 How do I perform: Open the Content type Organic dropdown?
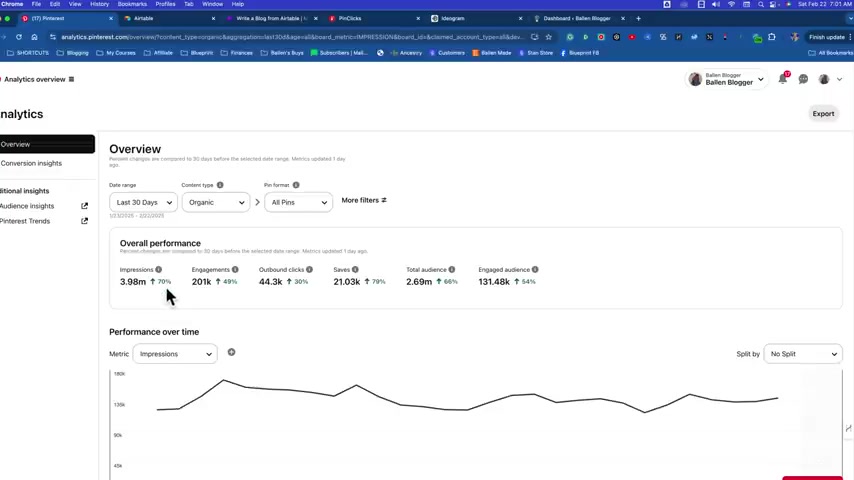pos(216,202)
